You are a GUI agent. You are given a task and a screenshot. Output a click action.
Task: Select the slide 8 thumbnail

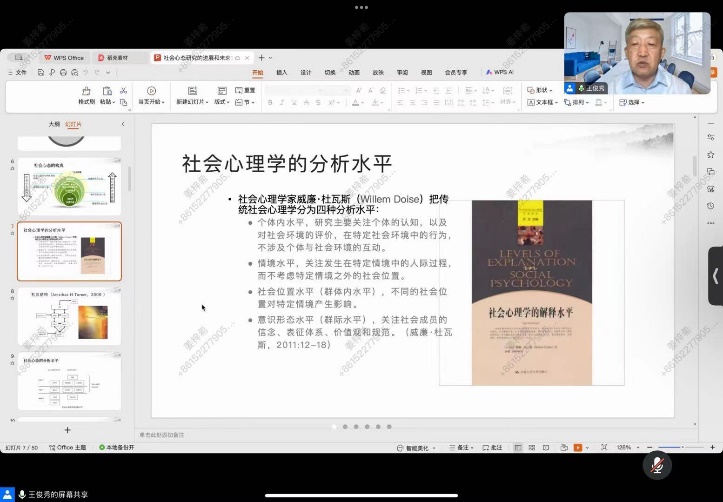[69, 317]
